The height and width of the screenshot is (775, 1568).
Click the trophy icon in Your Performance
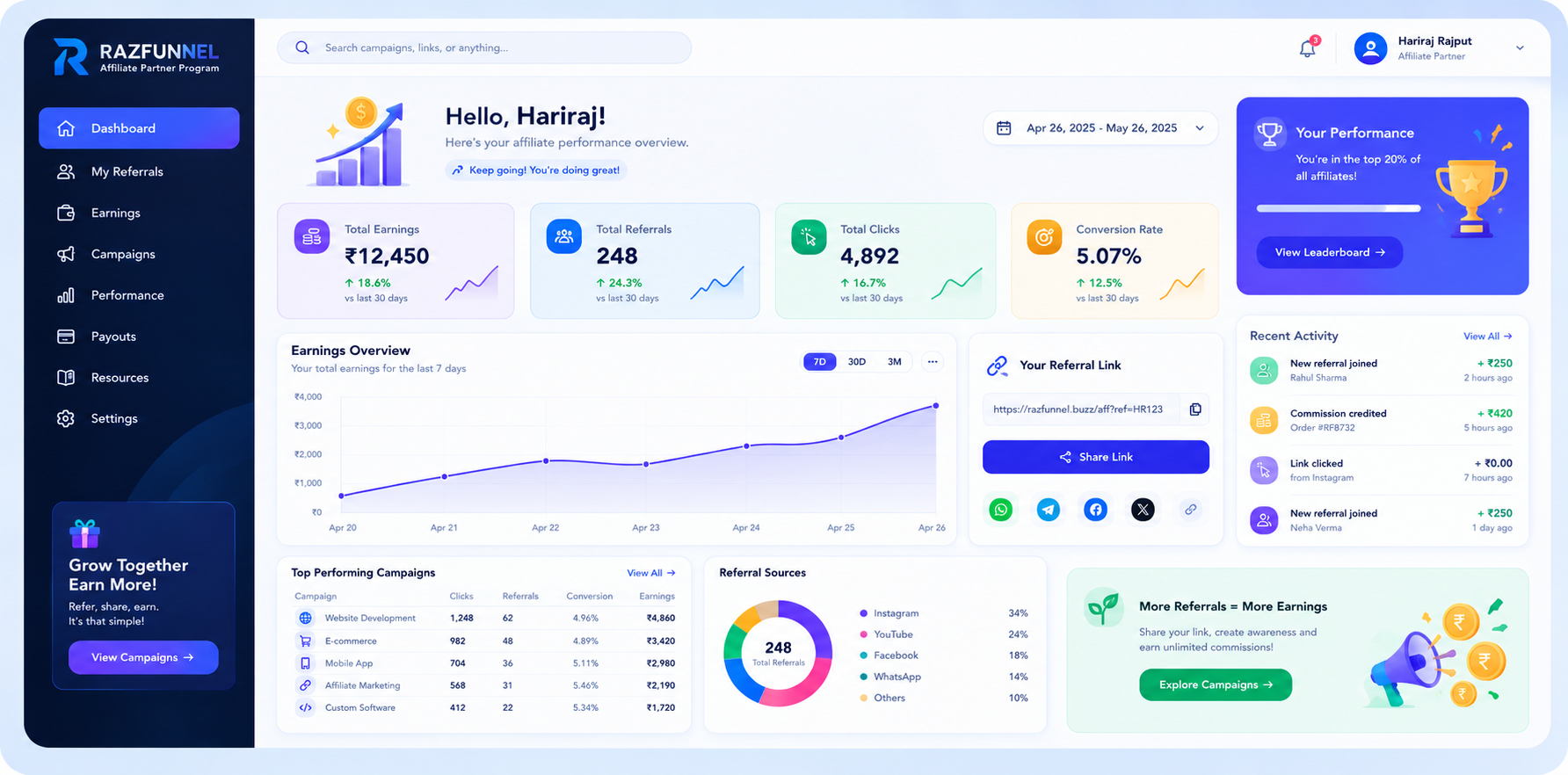pos(1269,134)
